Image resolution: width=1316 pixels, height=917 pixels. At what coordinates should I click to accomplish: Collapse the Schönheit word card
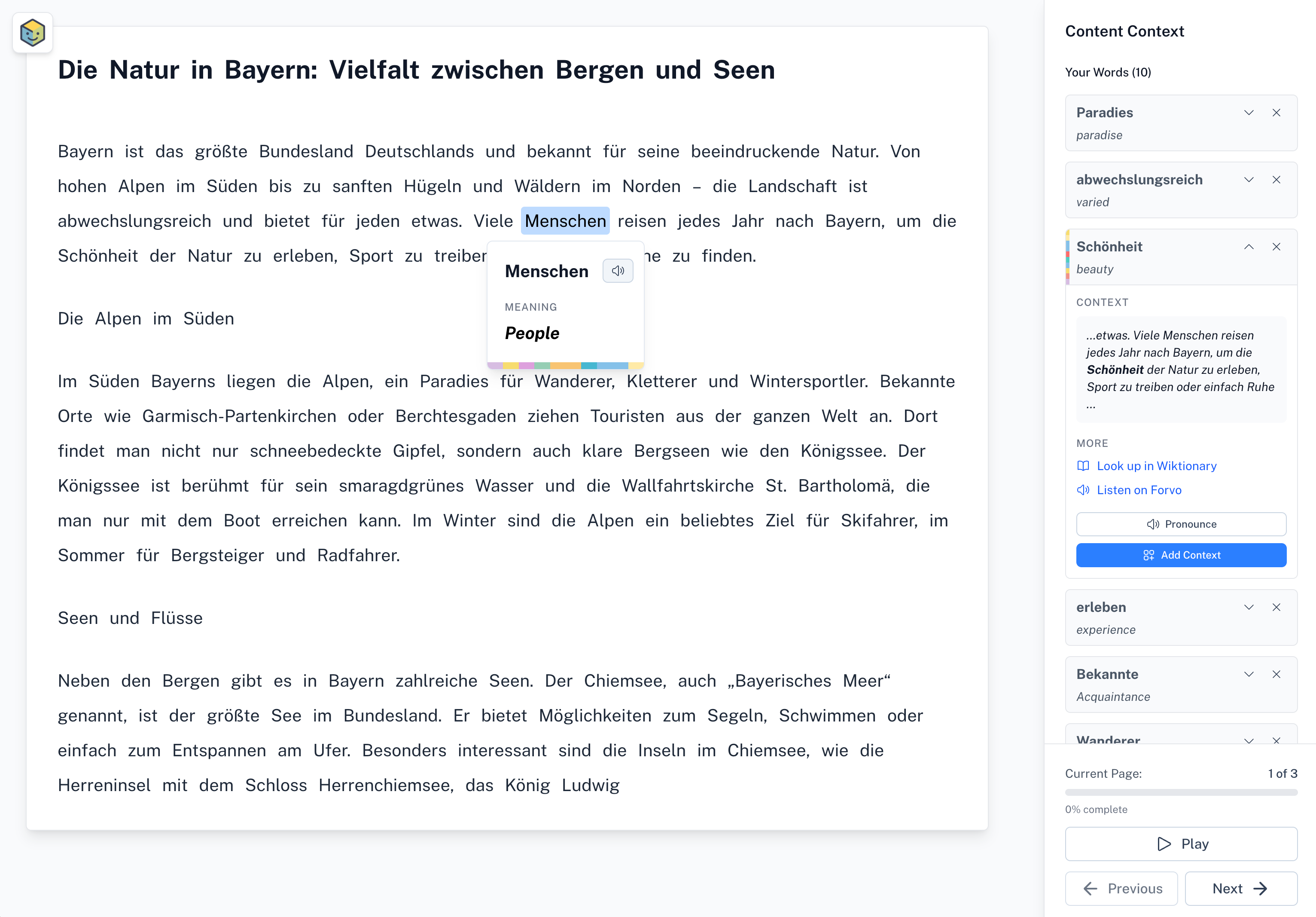(x=1249, y=247)
